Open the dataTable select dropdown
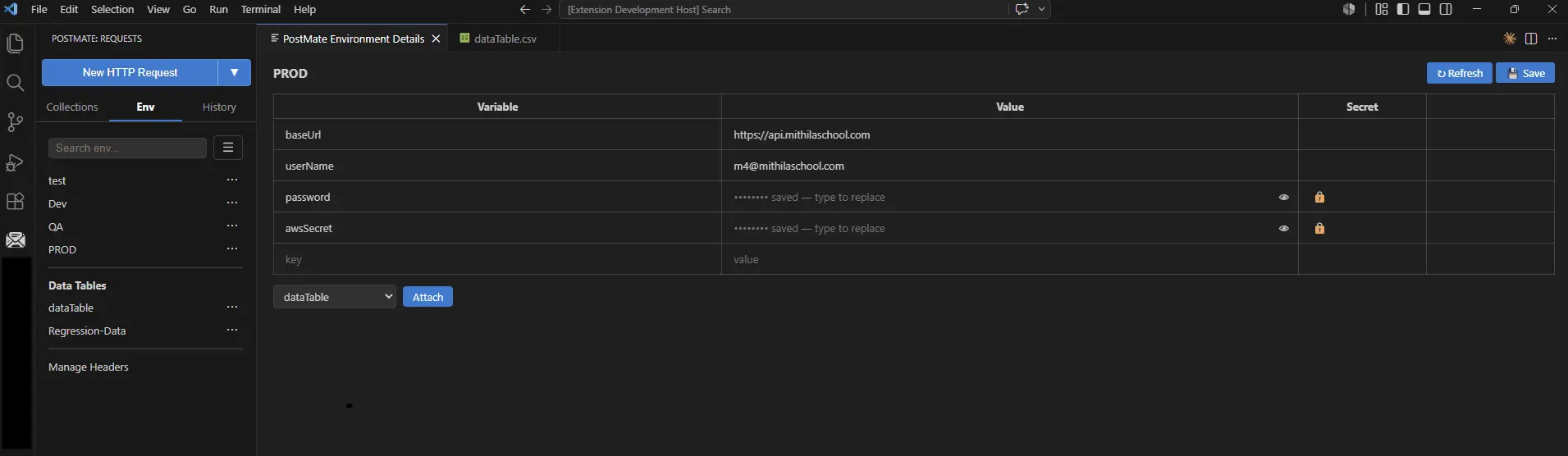Image resolution: width=1568 pixels, height=456 pixels. click(x=335, y=297)
